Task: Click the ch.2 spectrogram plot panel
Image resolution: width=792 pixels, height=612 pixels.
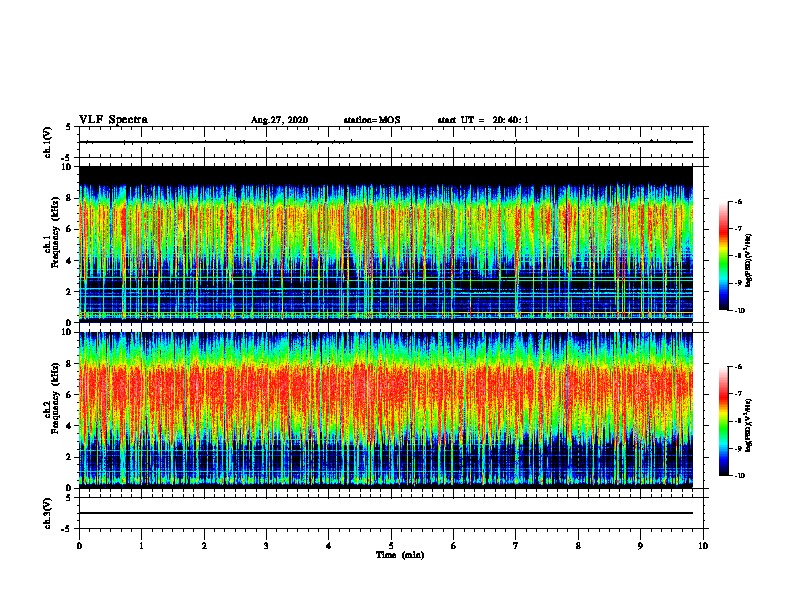Action: point(386,410)
